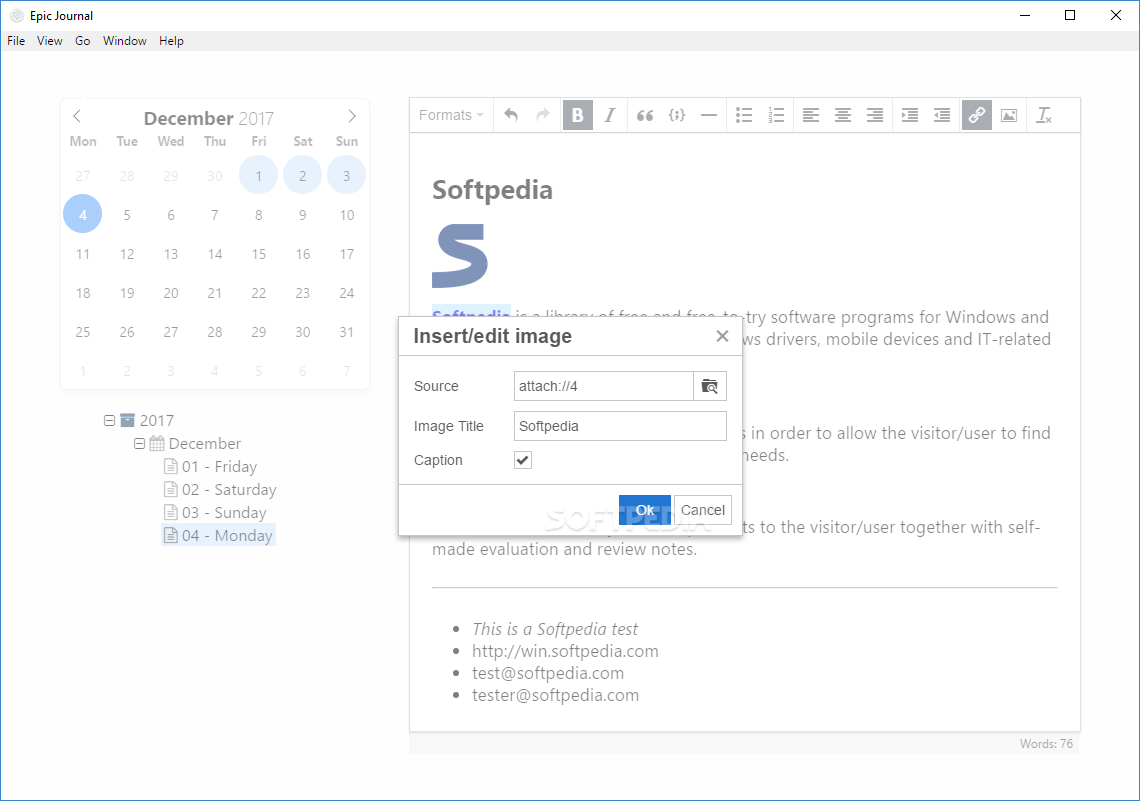Insert a code block with braces icon
Image resolution: width=1140 pixels, height=801 pixels.
coord(677,115)
